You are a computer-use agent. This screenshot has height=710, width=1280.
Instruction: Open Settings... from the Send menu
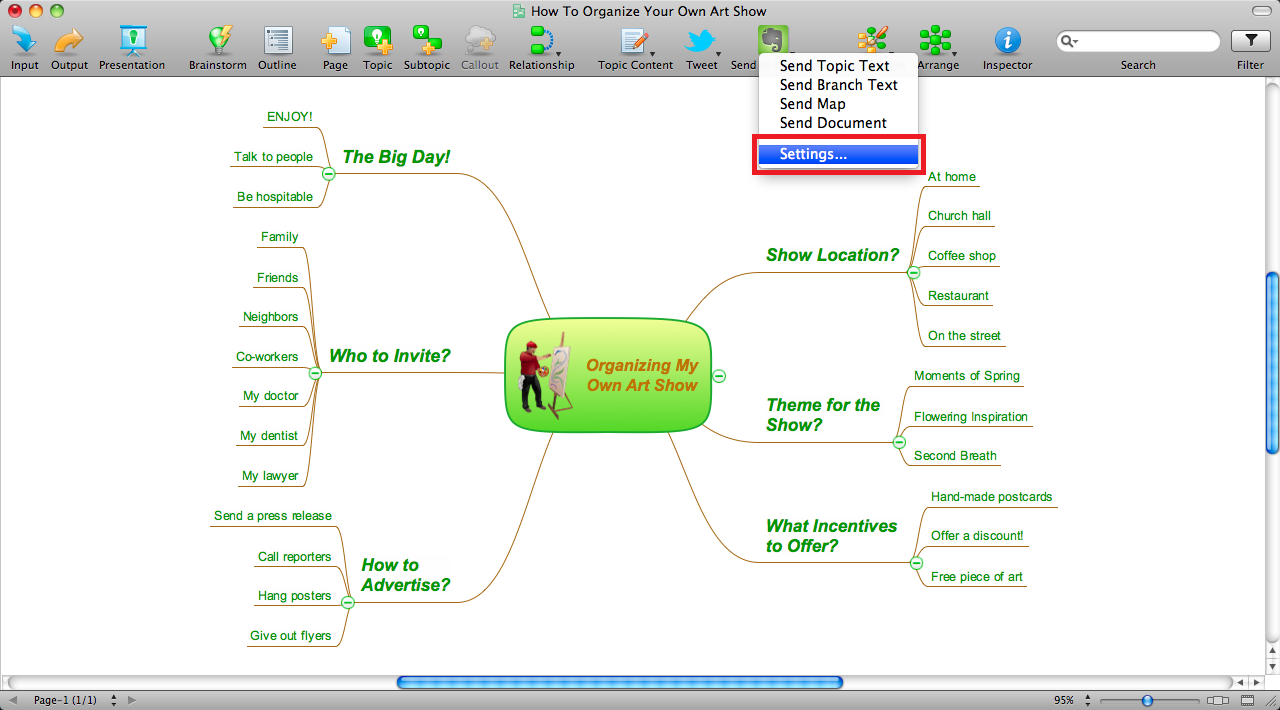point(838,154)
